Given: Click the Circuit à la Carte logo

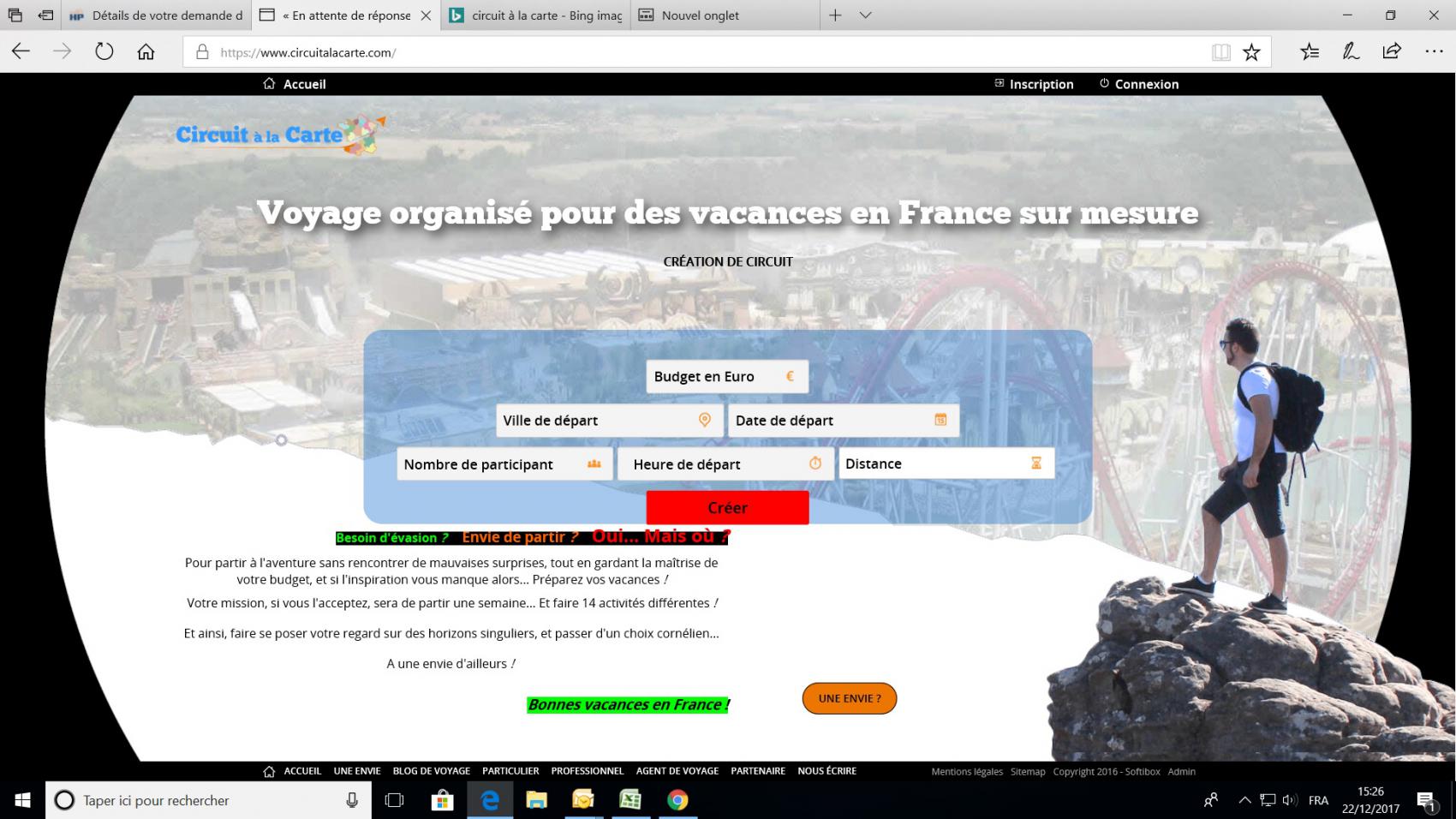Looking at the screenshot, I should [281, 135].
